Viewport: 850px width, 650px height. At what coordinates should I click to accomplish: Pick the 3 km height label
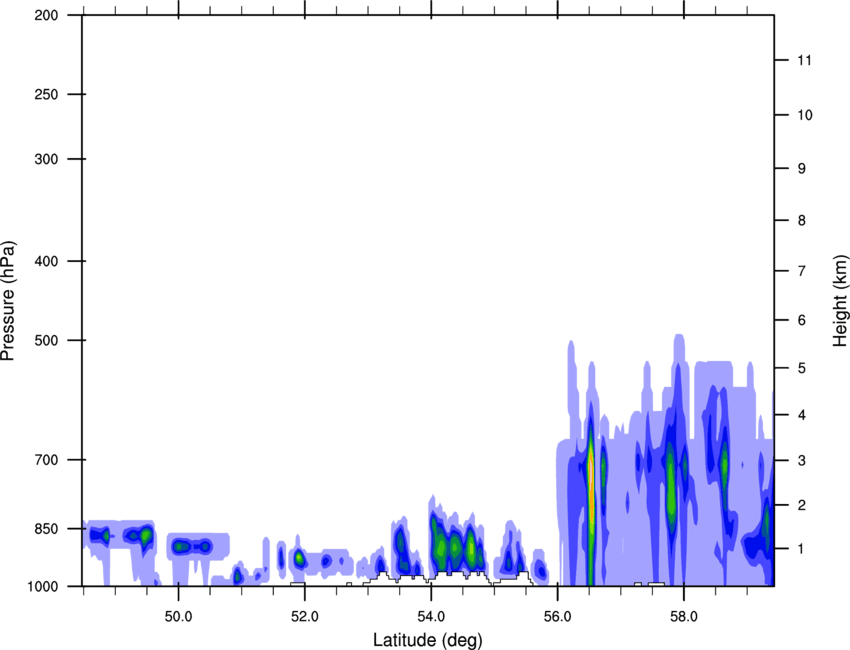click(801, 461)
